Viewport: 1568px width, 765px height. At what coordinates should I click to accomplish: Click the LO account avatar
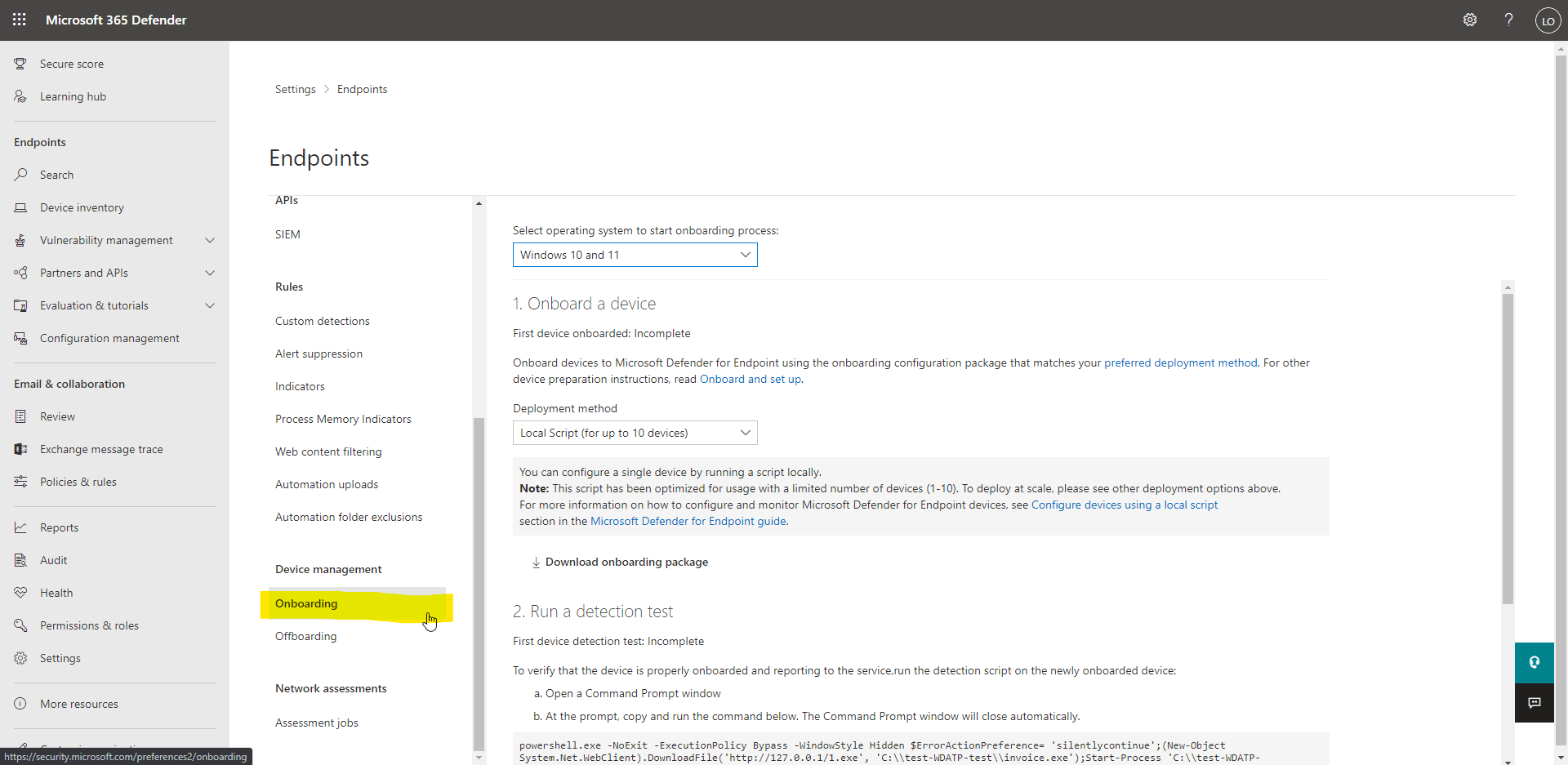tap(1548, 20)
